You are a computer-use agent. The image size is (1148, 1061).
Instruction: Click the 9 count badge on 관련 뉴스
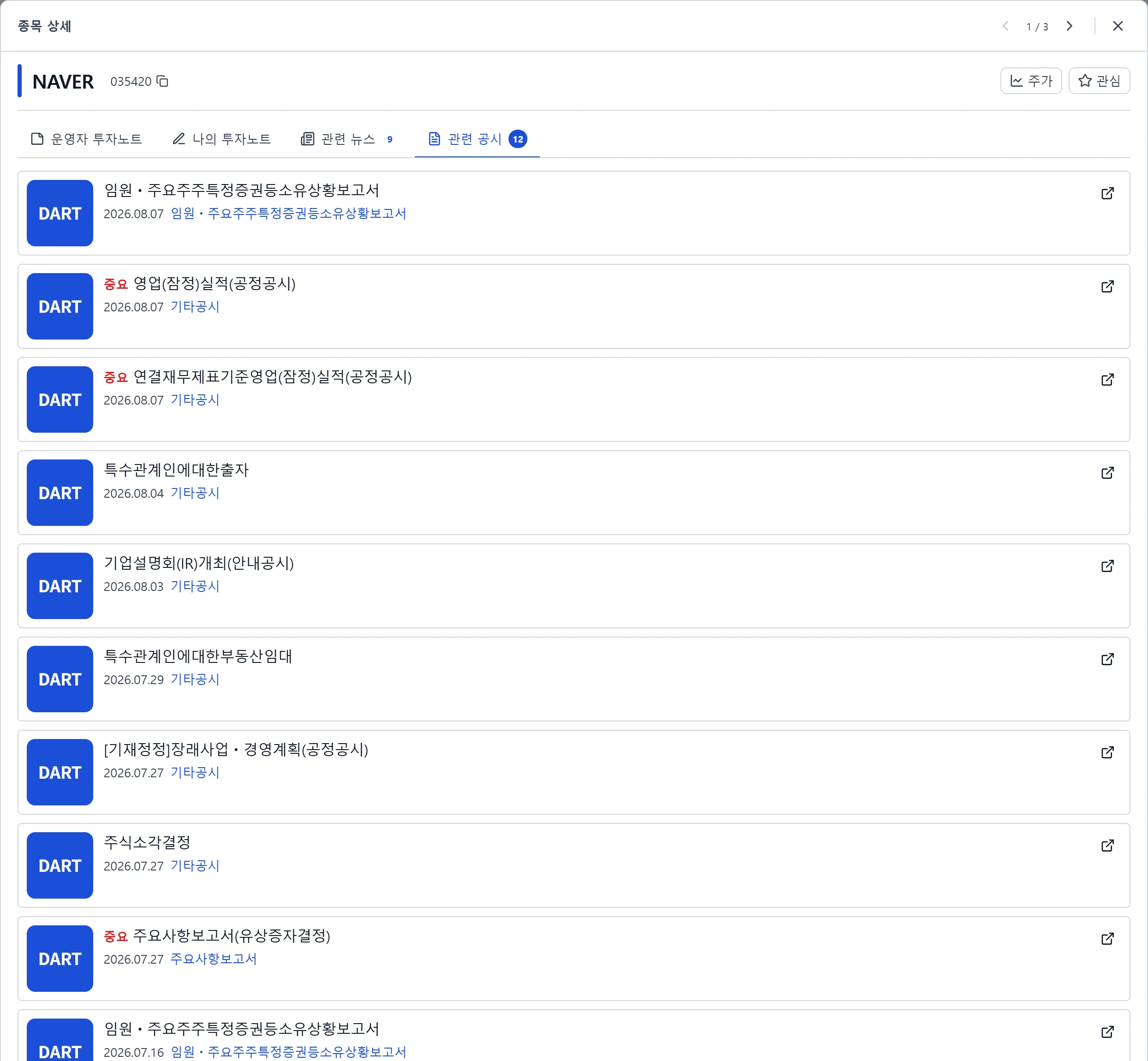(389, 139)
